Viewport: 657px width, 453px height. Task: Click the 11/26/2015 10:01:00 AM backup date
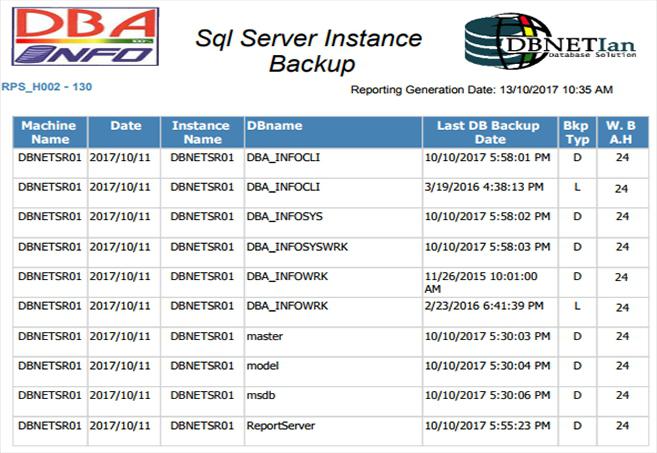(x=481, y=282)
